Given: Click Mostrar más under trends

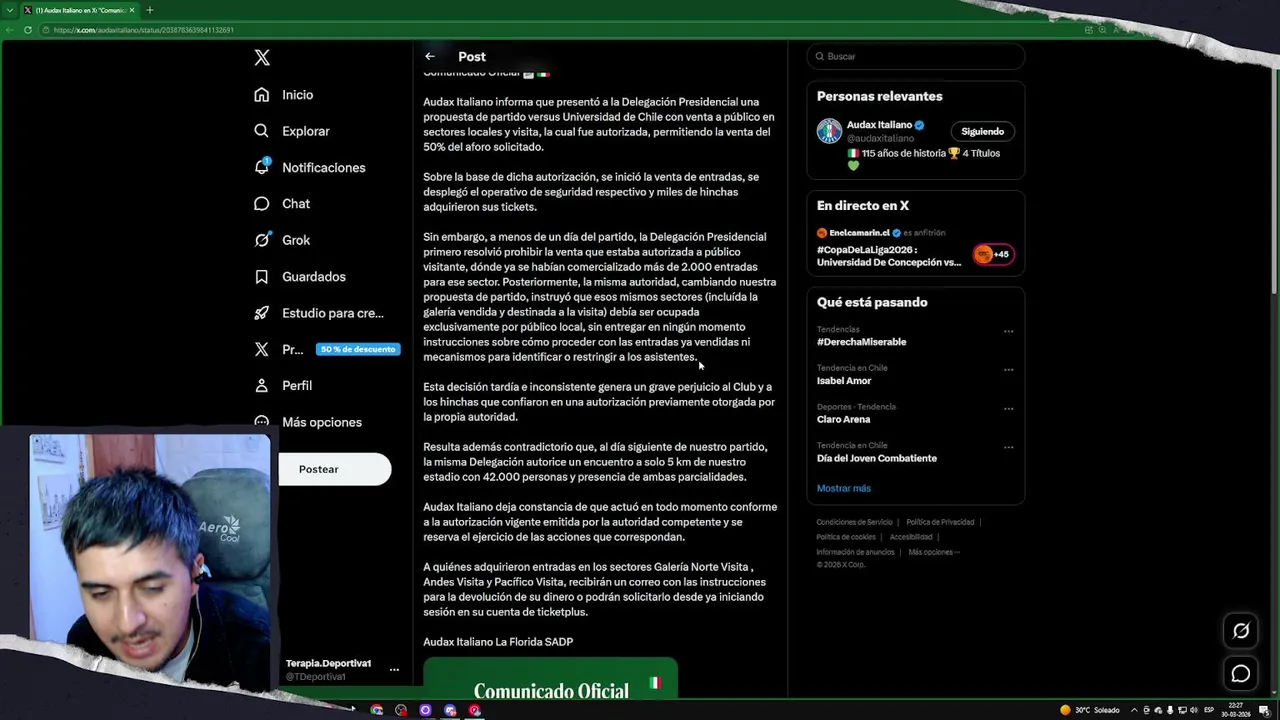Looking at the screenshot, I should tap(844, 488).
